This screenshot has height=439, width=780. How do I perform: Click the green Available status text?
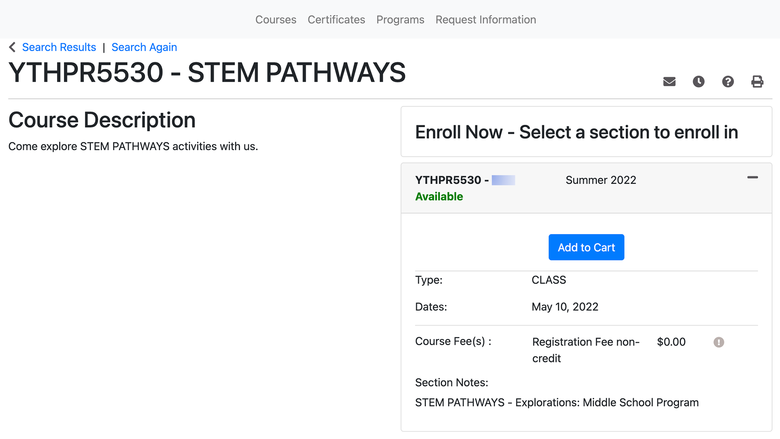pyautogui.click(x=439, y=196)
